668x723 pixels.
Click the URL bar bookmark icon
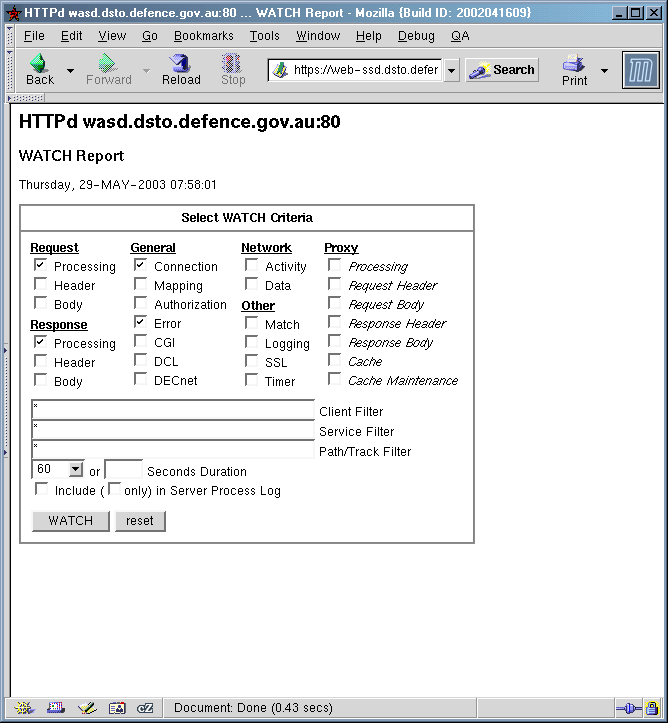point(280,70)
